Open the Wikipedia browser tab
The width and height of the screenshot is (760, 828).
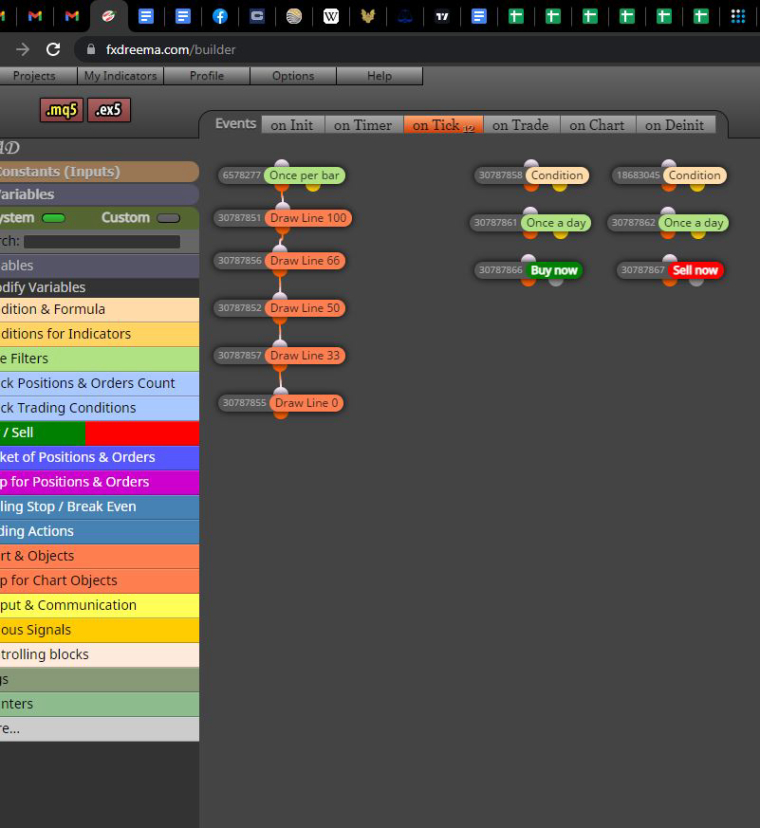[x=331, y=16]
